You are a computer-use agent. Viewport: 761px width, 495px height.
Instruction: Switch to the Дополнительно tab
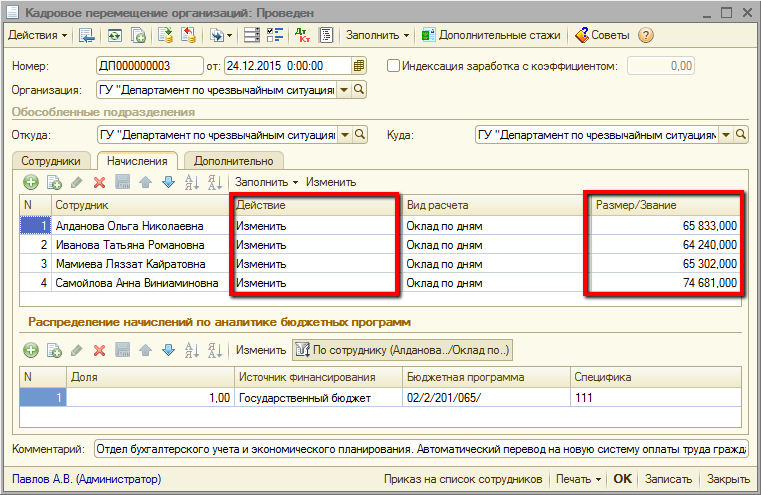point(233,160)
